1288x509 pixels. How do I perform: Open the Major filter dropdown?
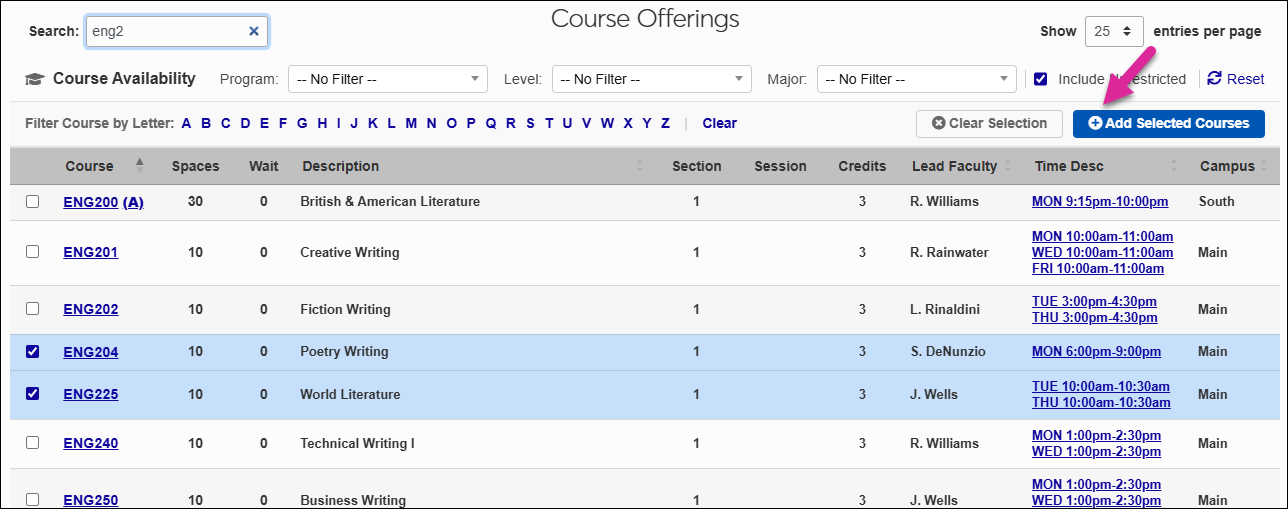(917, 79)
